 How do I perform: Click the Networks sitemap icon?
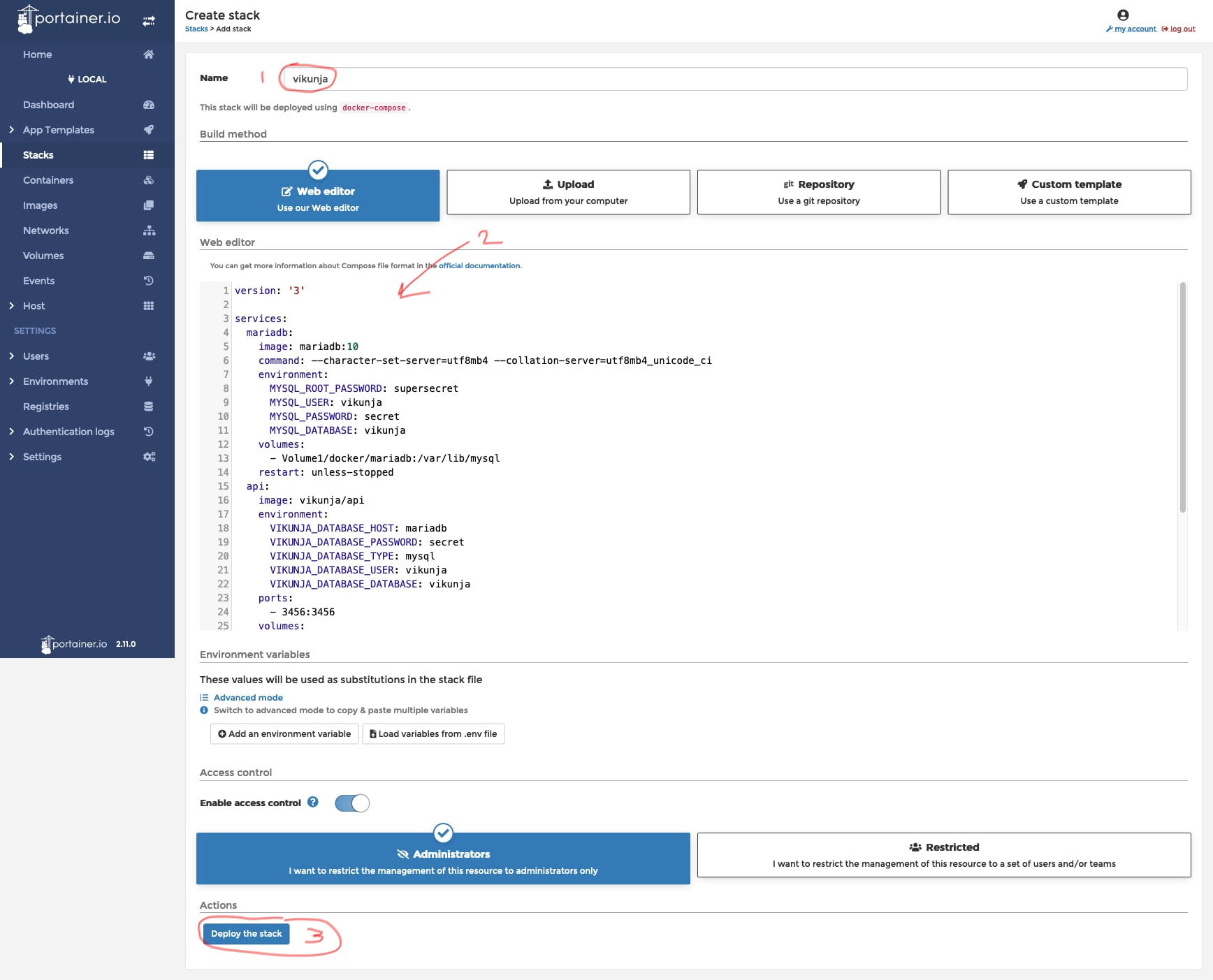(148, 231)
